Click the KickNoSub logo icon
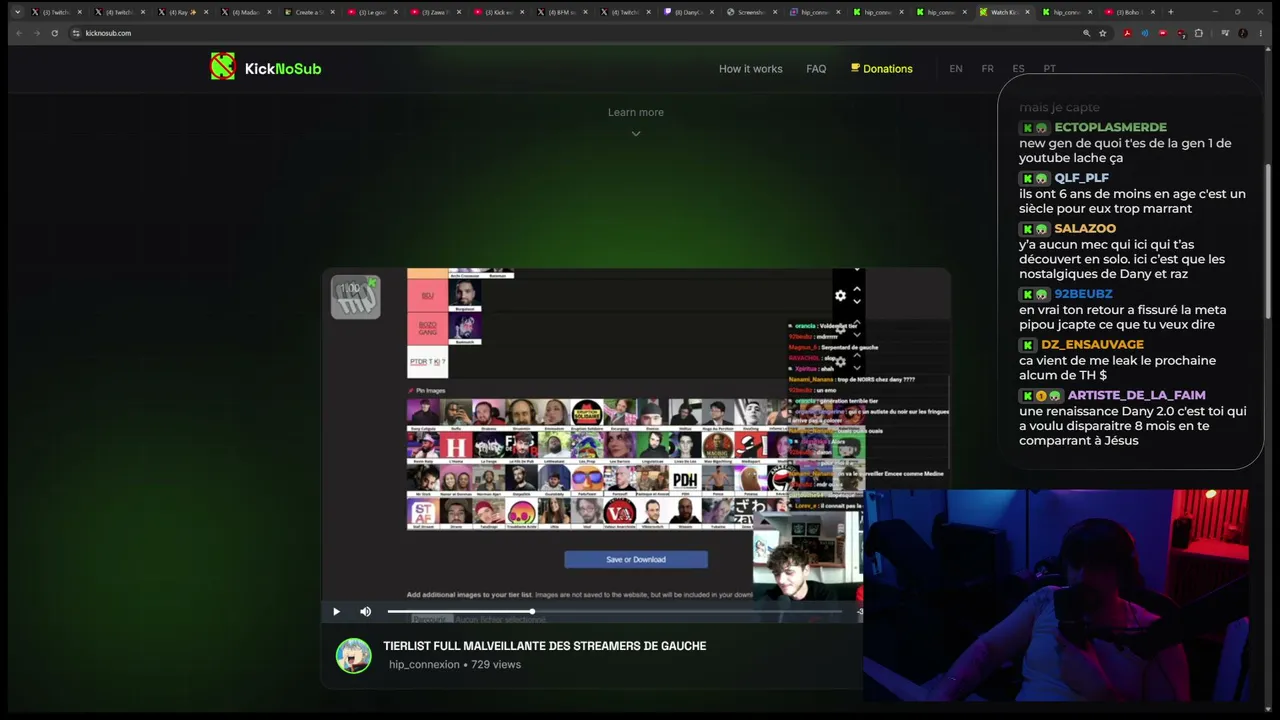 coord(223,67)
